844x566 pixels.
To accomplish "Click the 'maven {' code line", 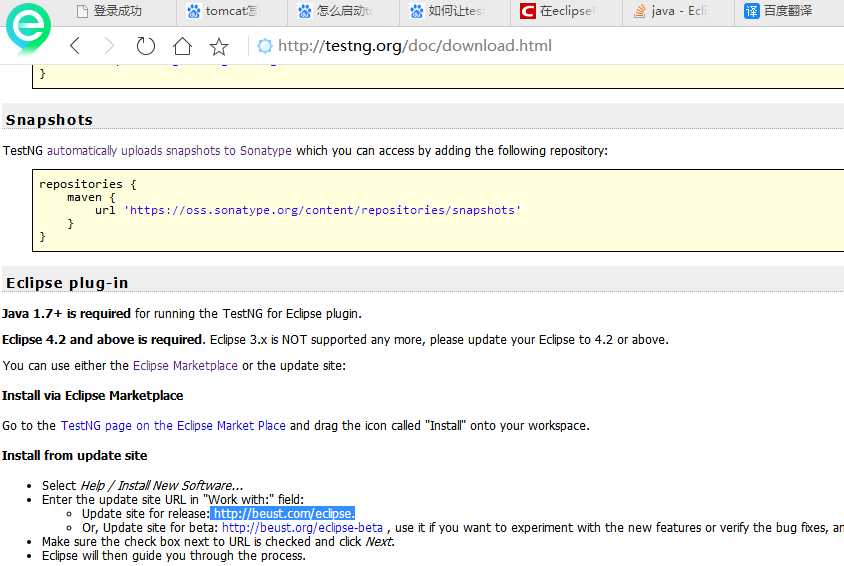I will coord(91,197).
